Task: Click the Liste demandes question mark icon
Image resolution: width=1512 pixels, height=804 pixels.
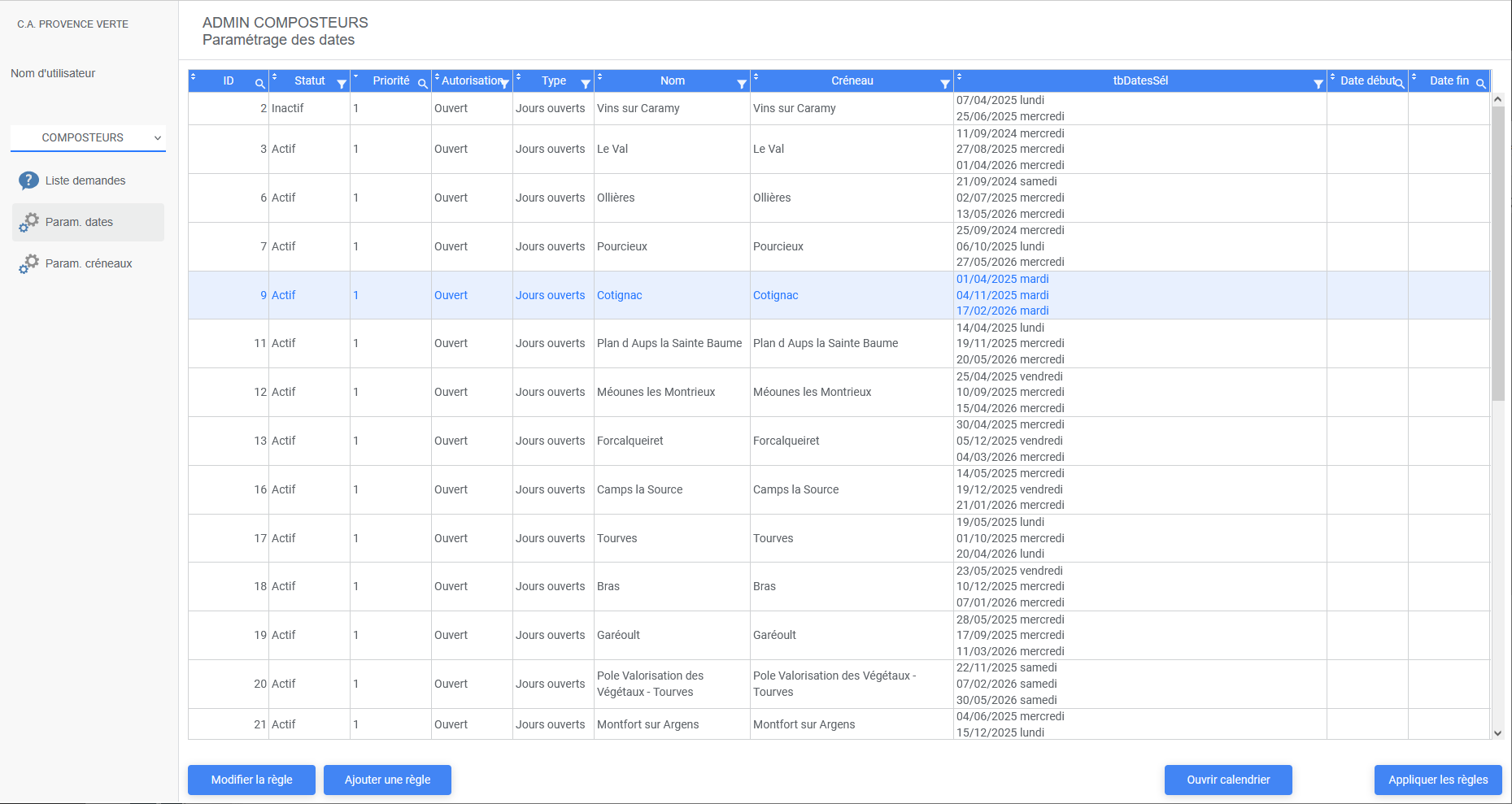Action: (x=28, y=180)
